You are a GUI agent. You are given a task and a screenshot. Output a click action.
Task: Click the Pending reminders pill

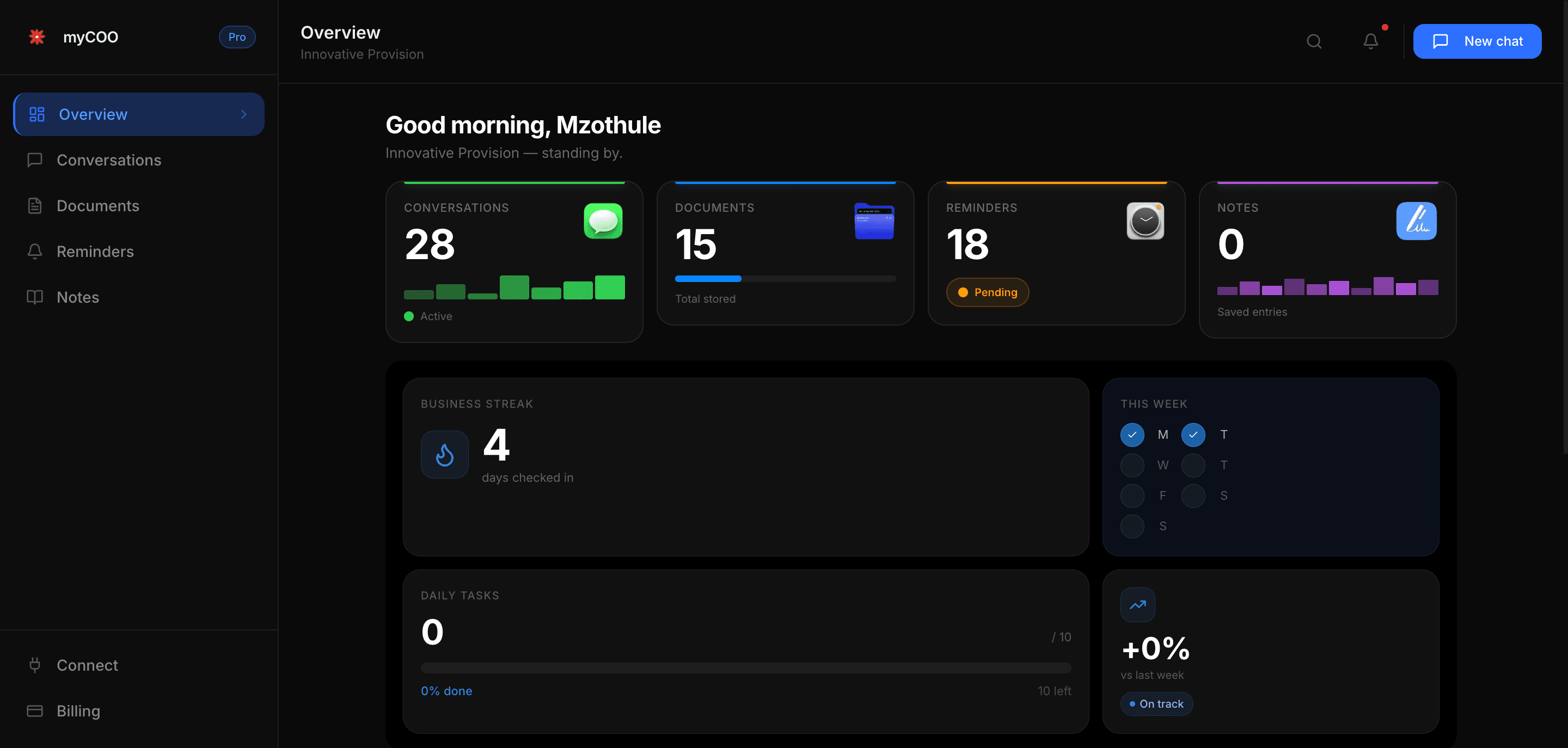[x=987, y=292]
